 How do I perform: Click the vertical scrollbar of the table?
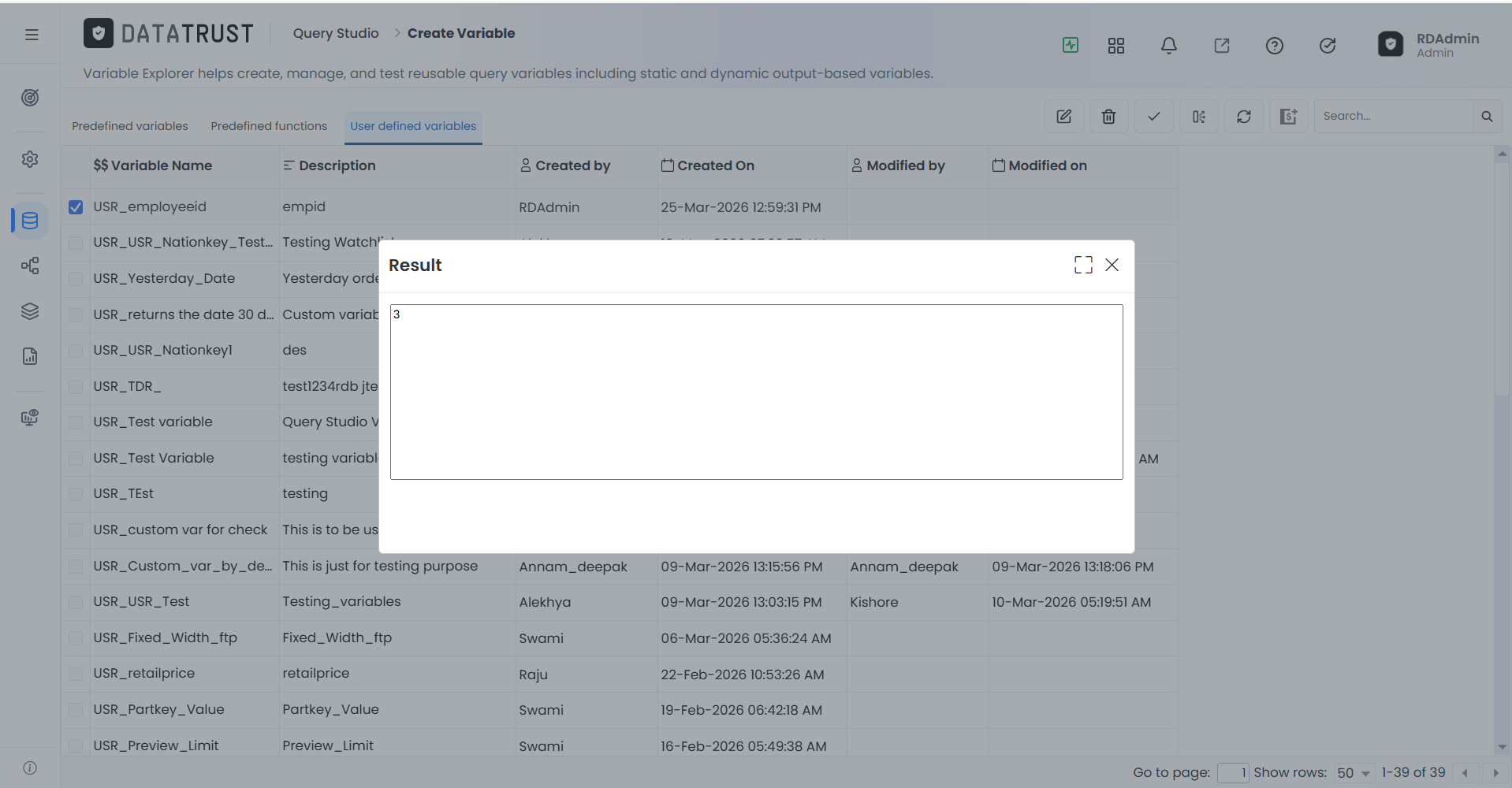click(1502, 449)
